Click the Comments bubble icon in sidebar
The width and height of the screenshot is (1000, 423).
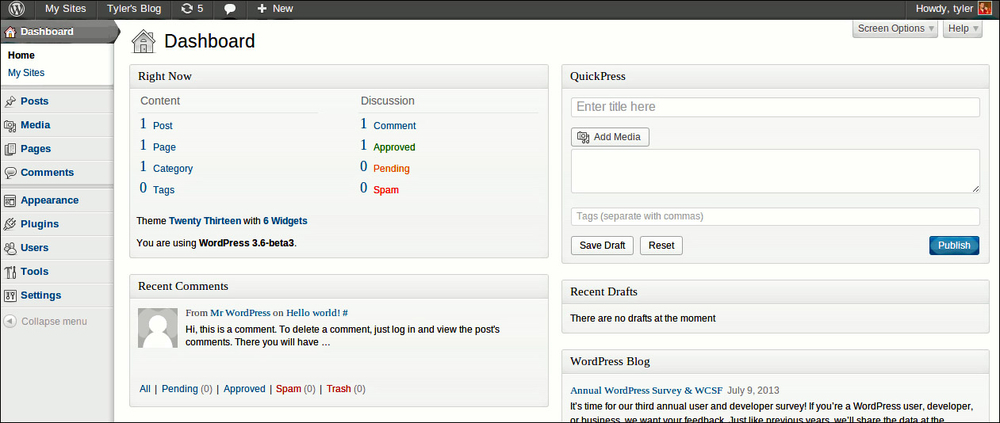[x=10, y=173]
